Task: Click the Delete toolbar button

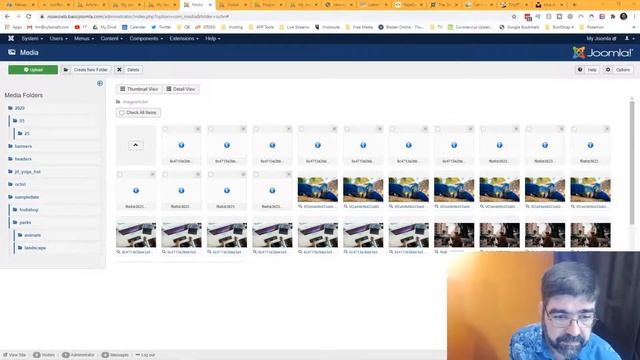Action: point(128,70)
